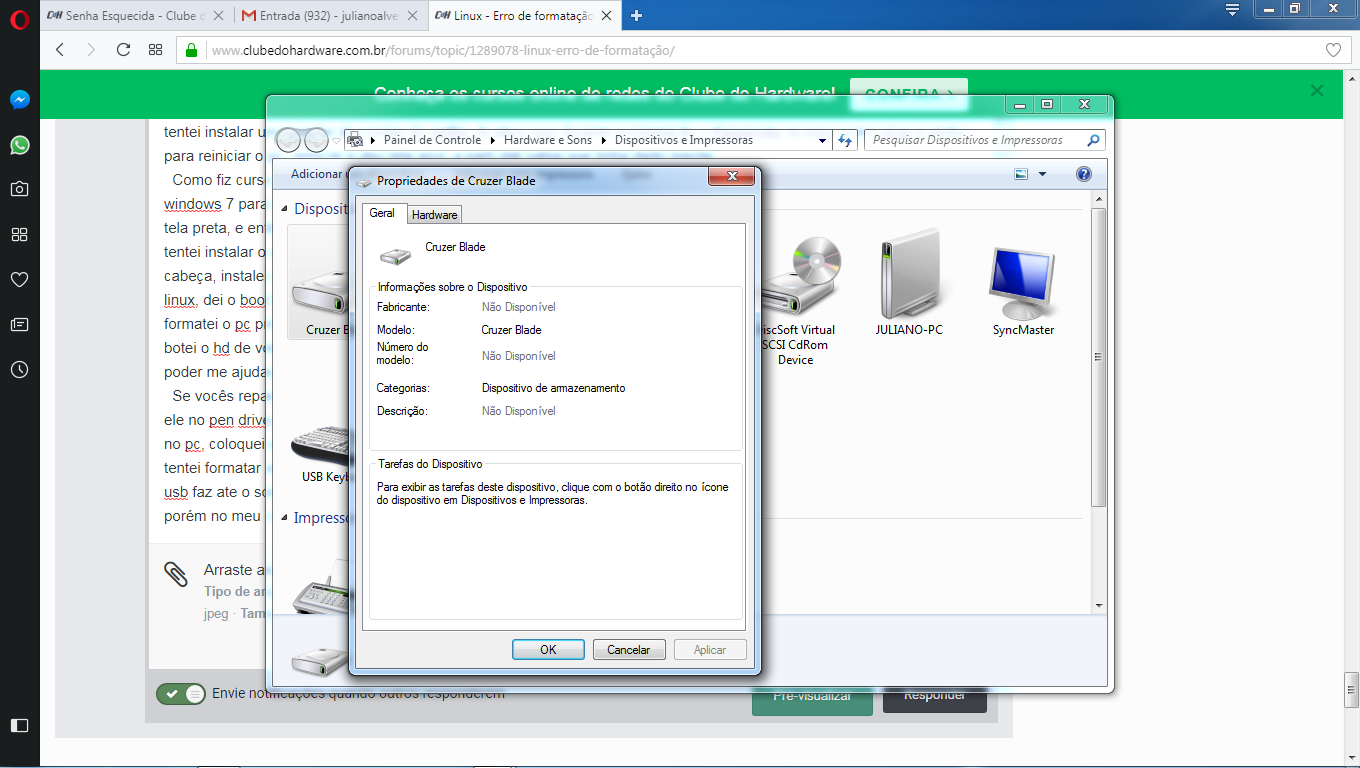
Task: Open the tab menu icon in title bar
Action: 1233,9
